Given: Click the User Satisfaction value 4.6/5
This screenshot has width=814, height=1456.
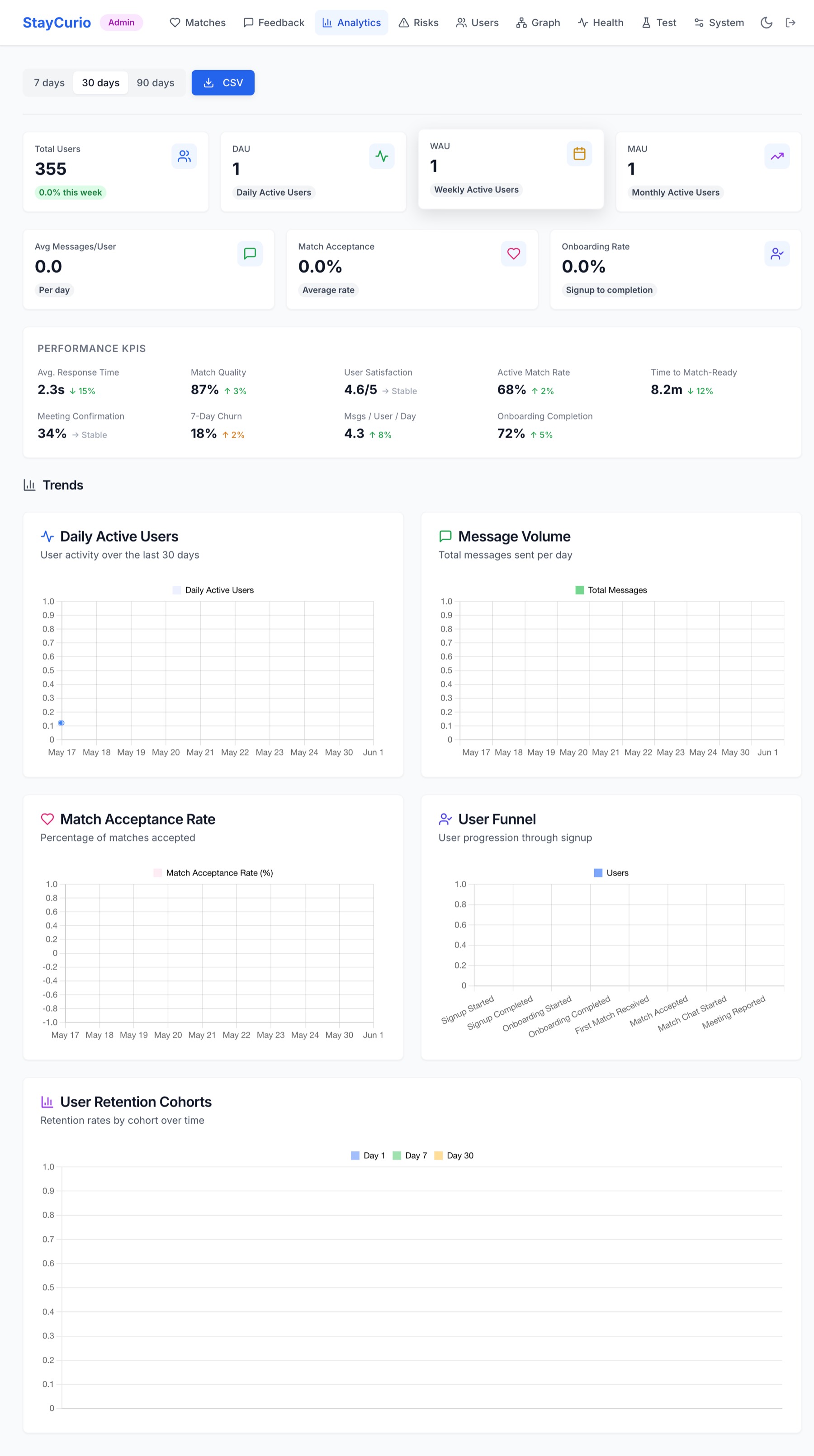Looking at the screenshot, I should click(361, 390).
